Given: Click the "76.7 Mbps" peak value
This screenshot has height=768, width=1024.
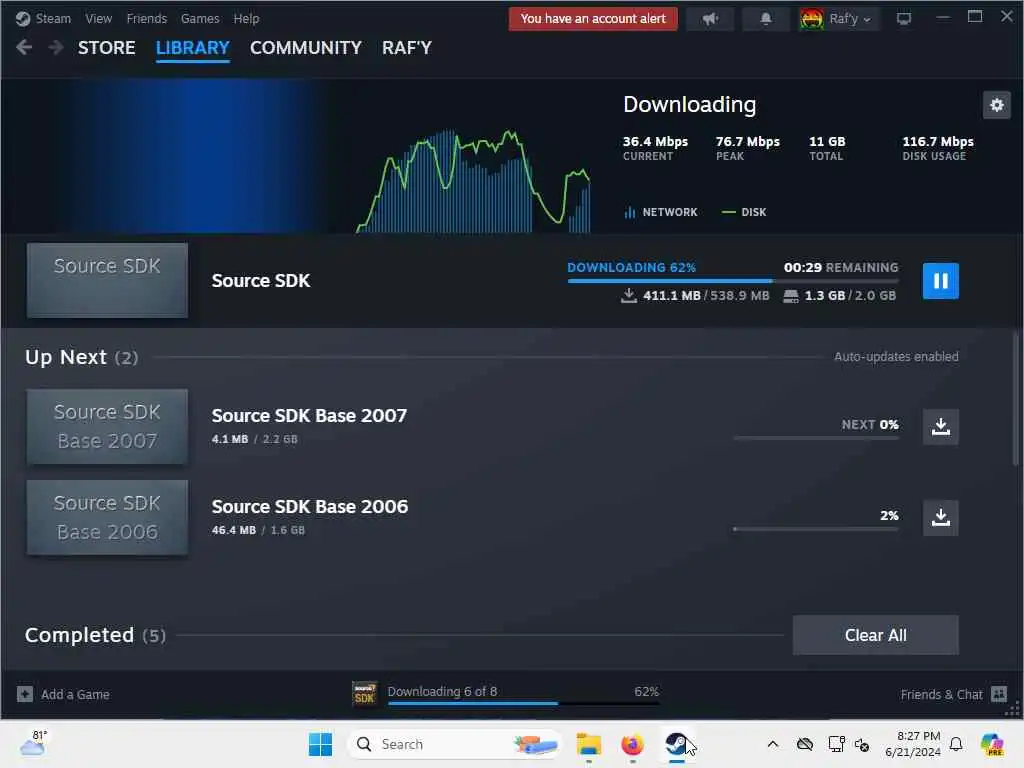Looking at the screenshot, I should pyautogui.click(x=748, y=141).
